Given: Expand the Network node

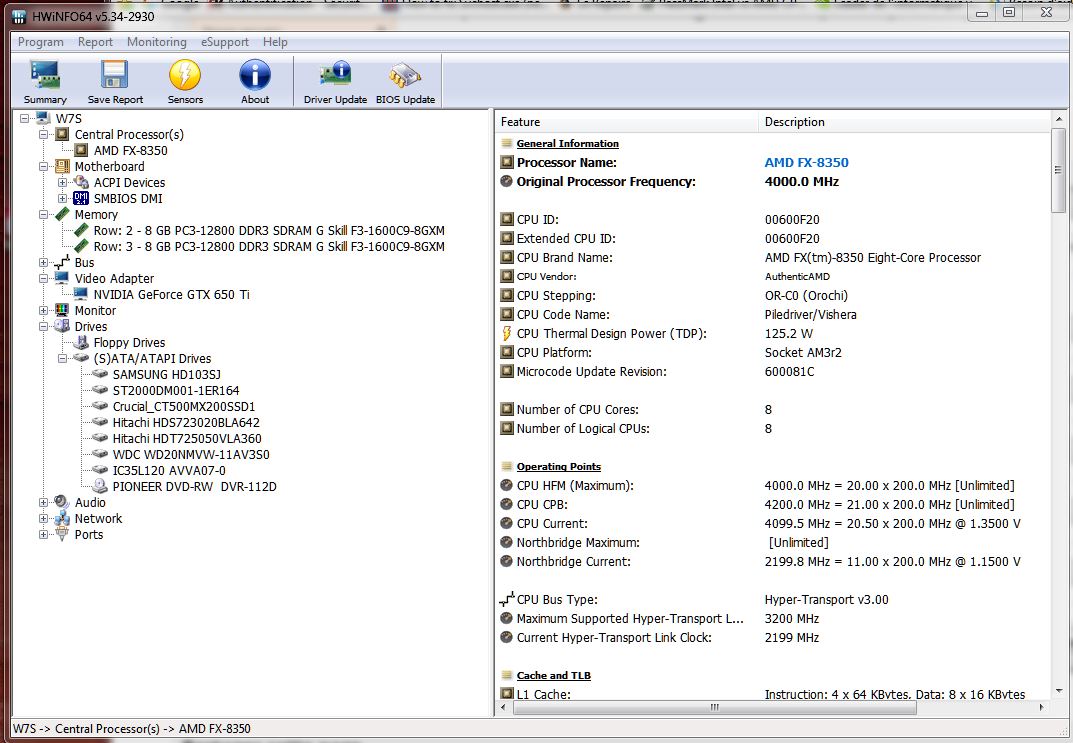Looking at the screenshot, I should [x=44, y=519].
